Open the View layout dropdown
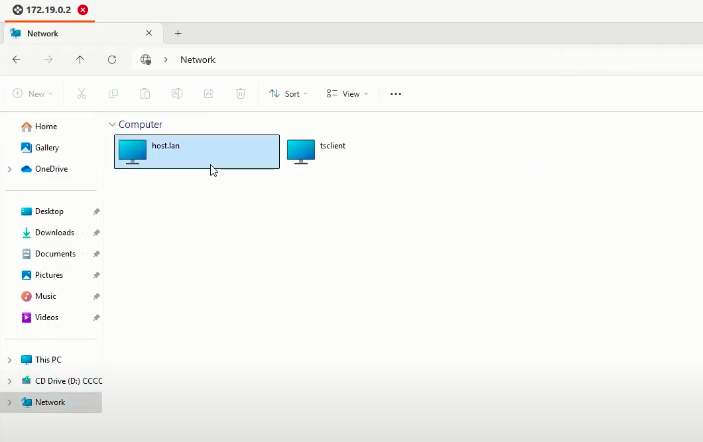The width and height of the screenshot is (703, 442). [347, 94]
